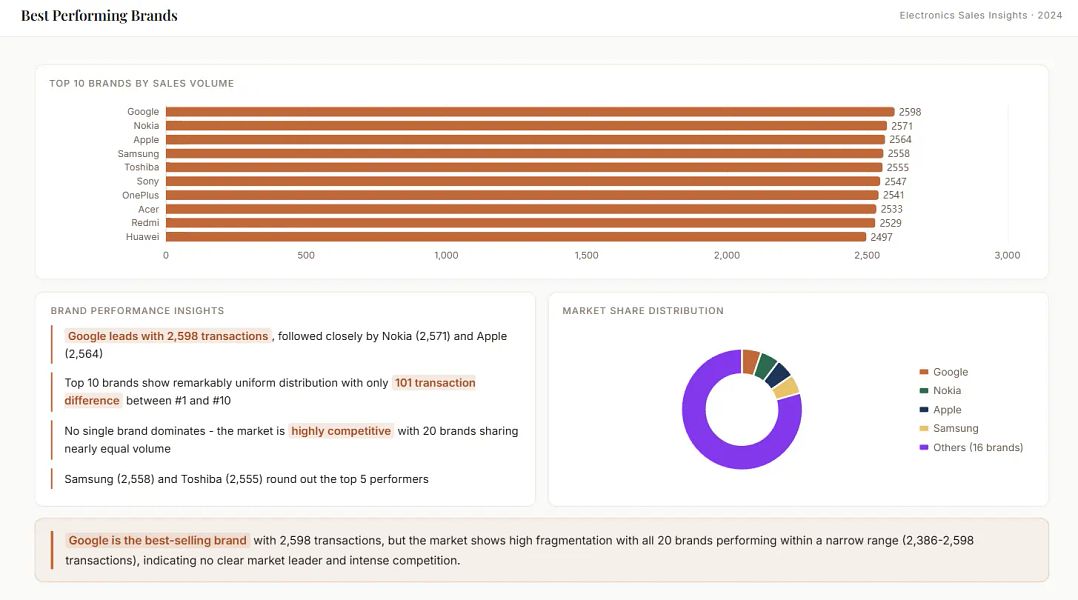This screenshot has height=600, width=1078.
Task: Click the Samsung legend color swatch
Action: [923, 428]
